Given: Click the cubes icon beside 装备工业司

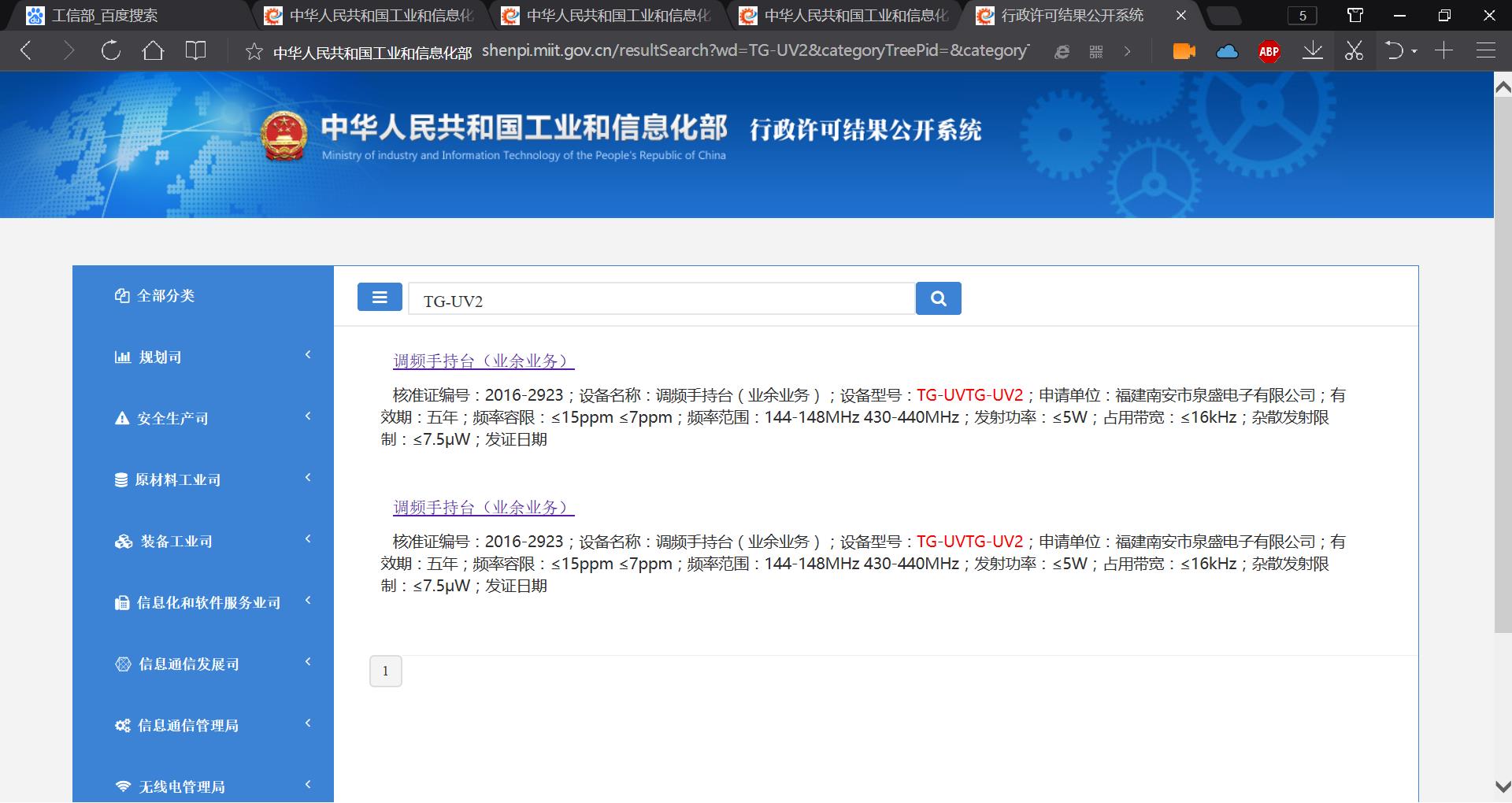Looking at the screenshot, I should tap(124, 542).
